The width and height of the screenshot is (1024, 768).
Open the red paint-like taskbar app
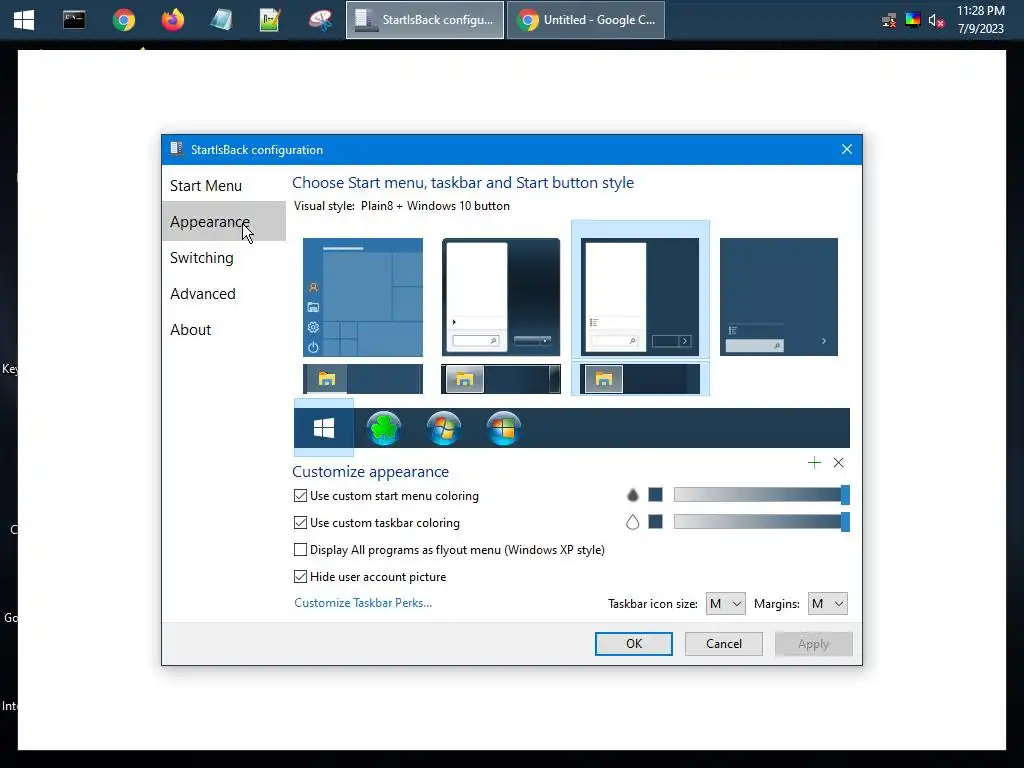tap(320, 20)
